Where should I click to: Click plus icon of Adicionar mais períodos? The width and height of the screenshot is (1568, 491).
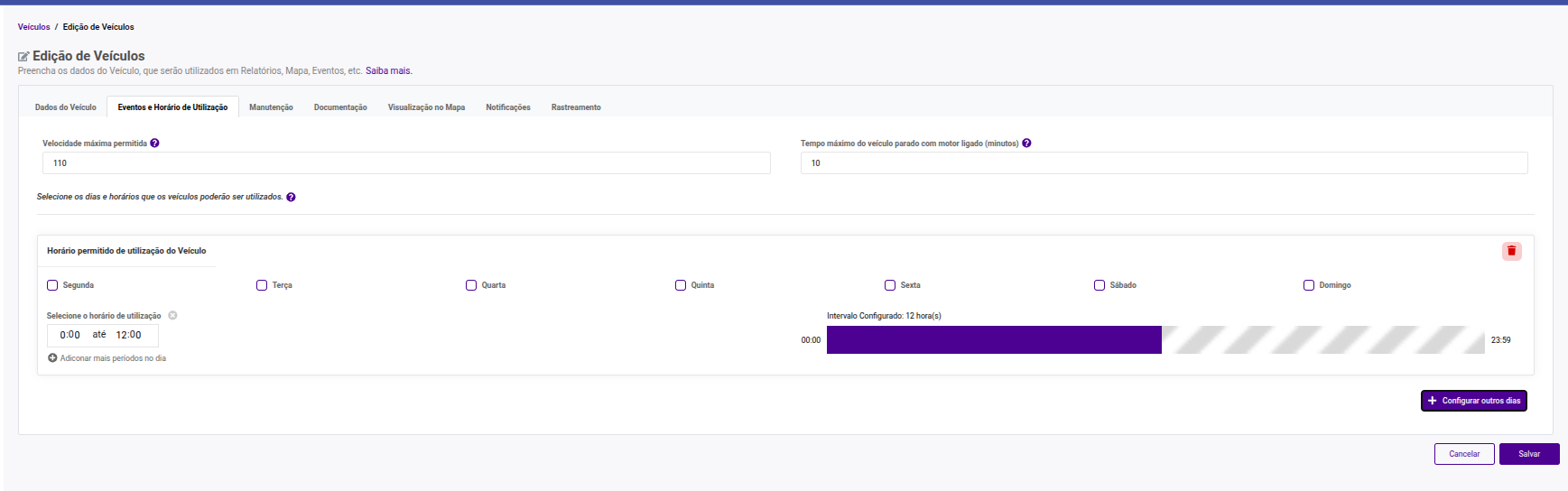pyautogui.click(x=52, y=358)
